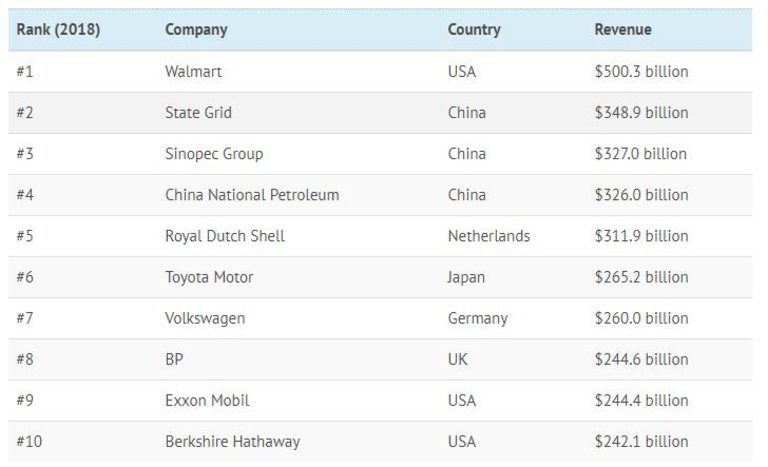The width and height of the screenshot is (768, 467).
Task: Click the Company column header
Action: tap(196, 30)
